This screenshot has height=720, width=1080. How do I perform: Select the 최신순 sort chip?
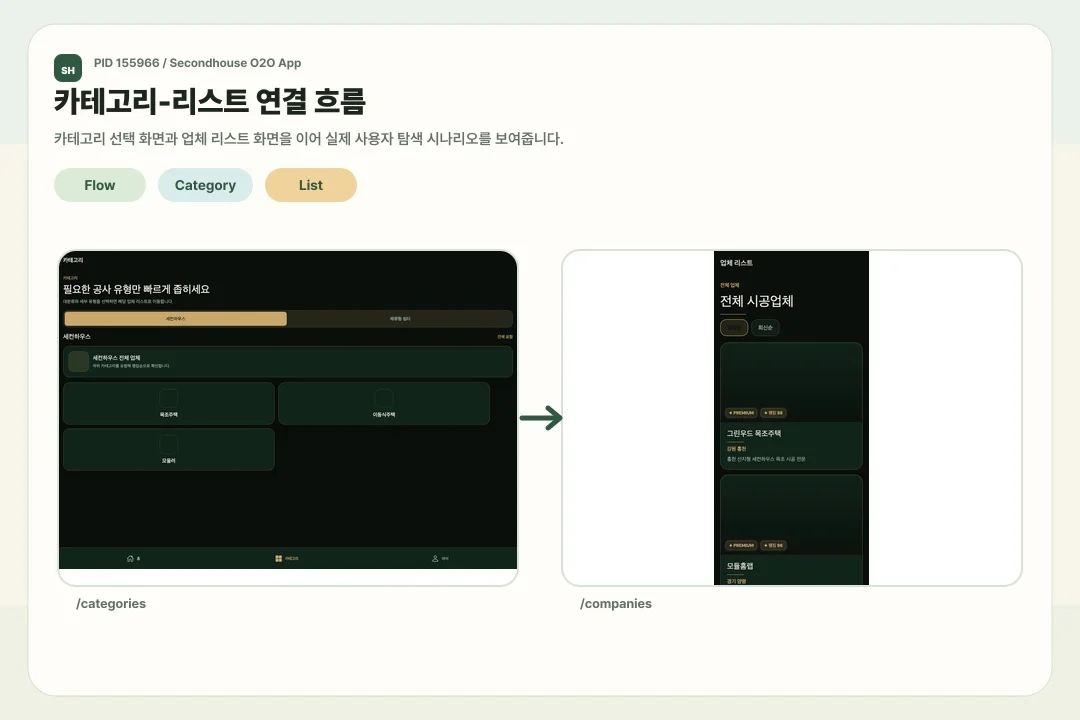[765, 328]
